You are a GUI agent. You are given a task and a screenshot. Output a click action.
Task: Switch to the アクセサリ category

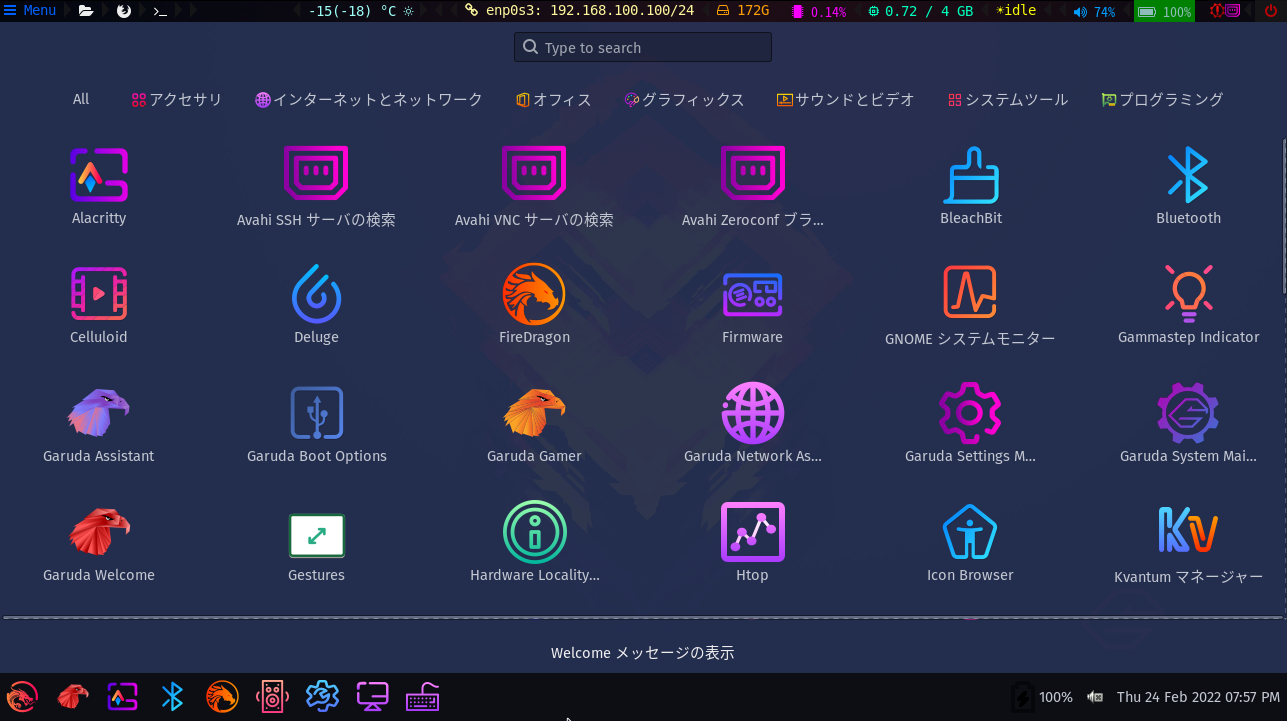177,99
